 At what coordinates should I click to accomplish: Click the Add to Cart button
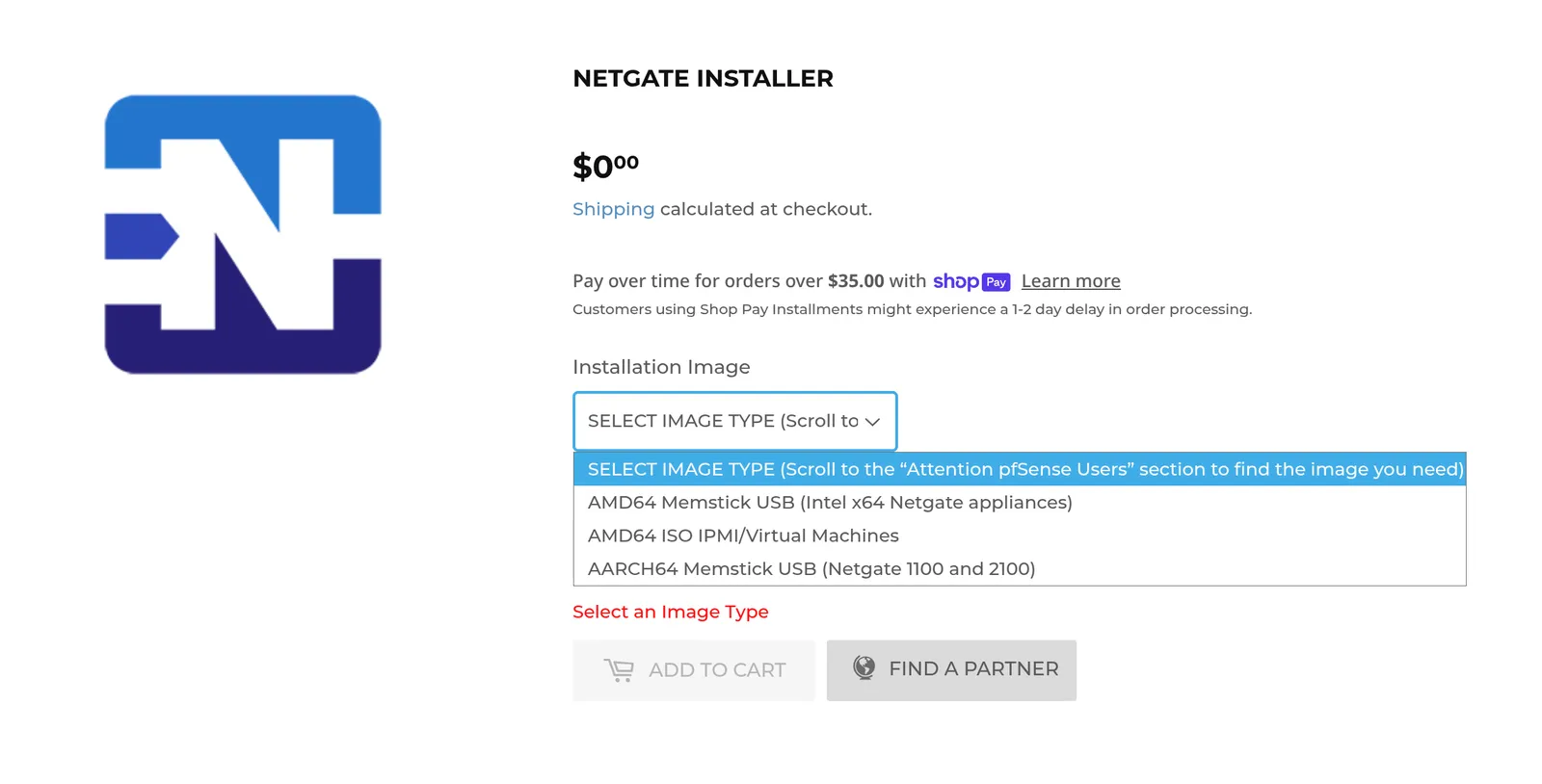point(694,670)
